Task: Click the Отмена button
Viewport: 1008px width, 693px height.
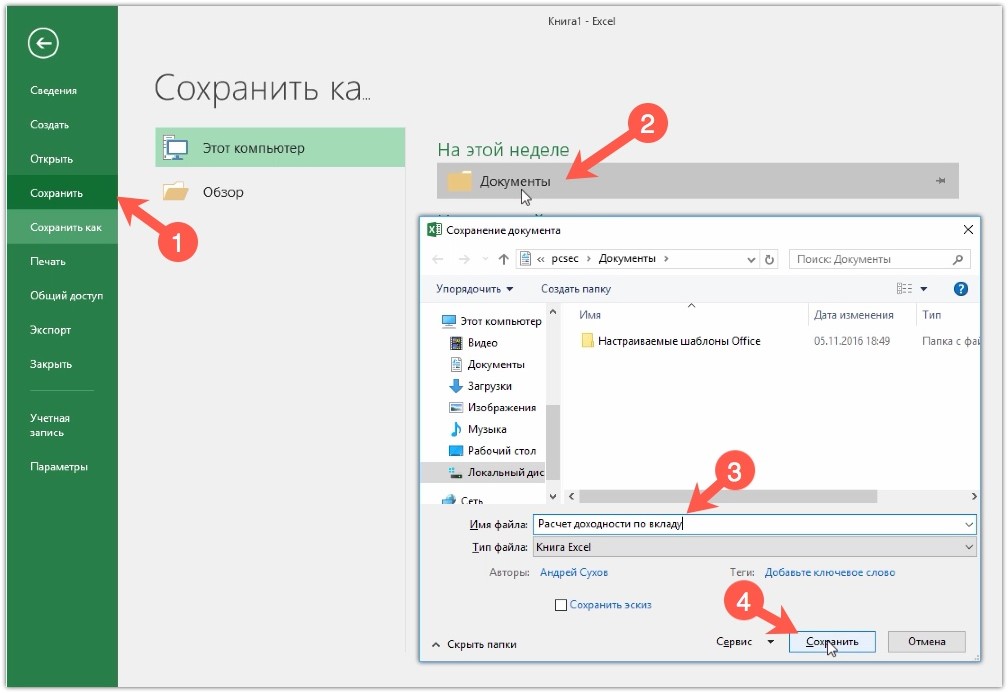Action: (926, 642)
